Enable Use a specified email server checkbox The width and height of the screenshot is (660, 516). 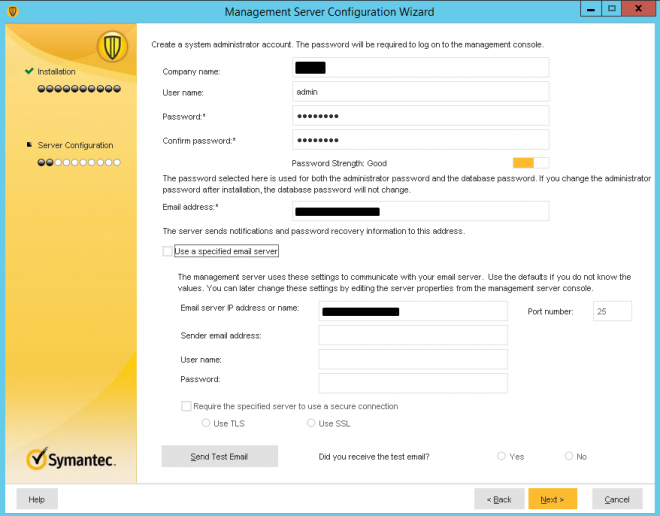pos(168,251)
